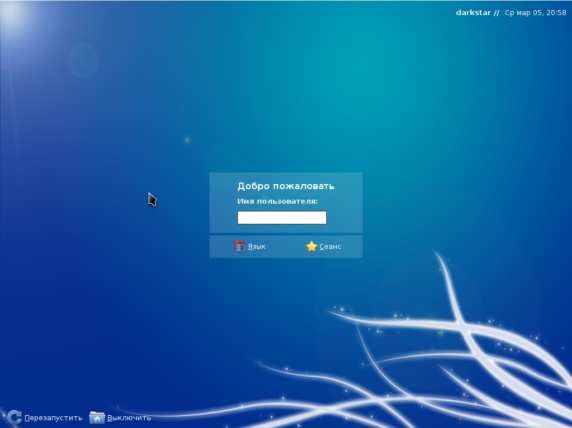Click the translucent circle near the sun flare
Screen dimensions: 572x428
coord(82,60)
